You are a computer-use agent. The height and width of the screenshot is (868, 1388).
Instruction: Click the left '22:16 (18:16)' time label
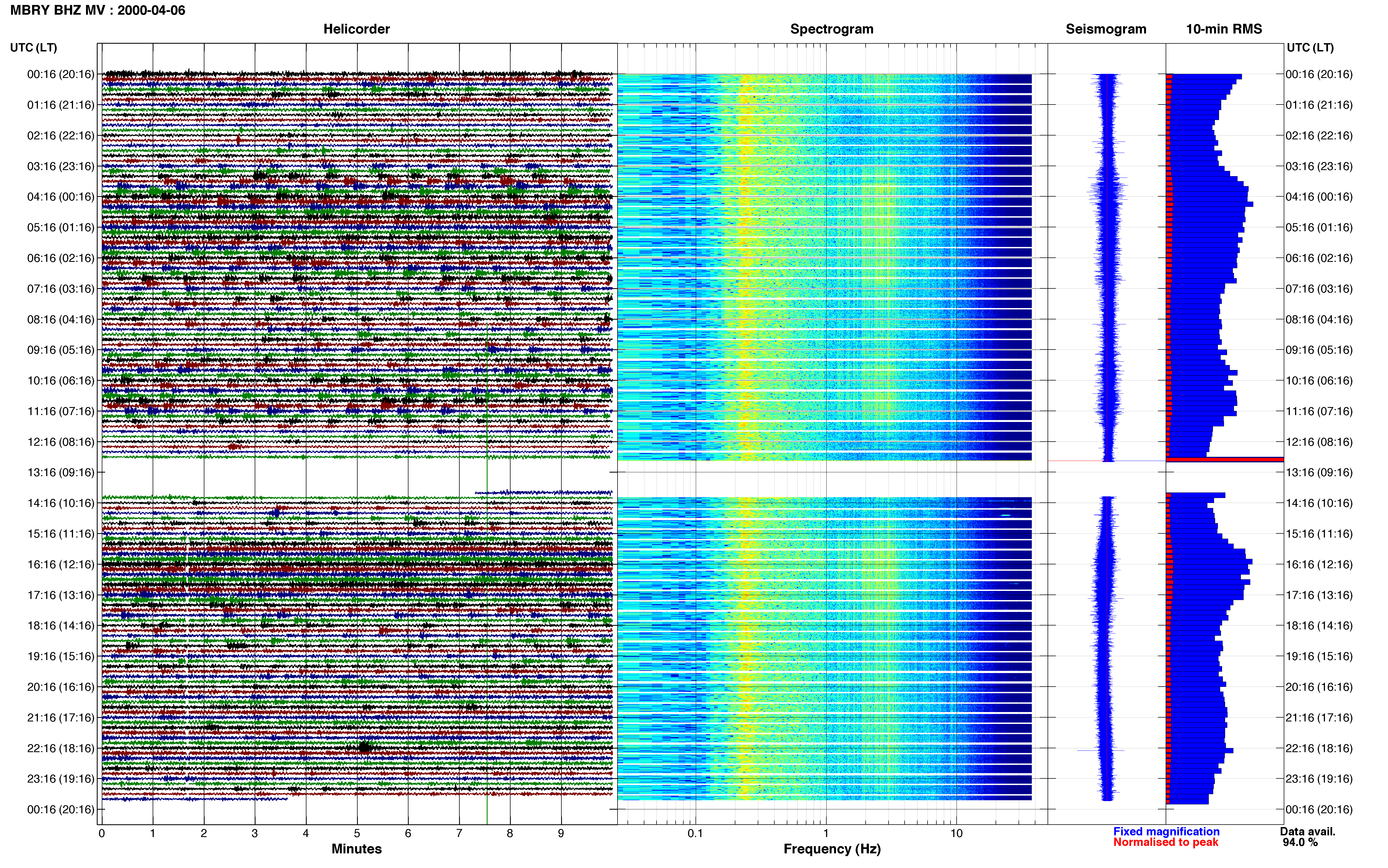coord(61,748)
